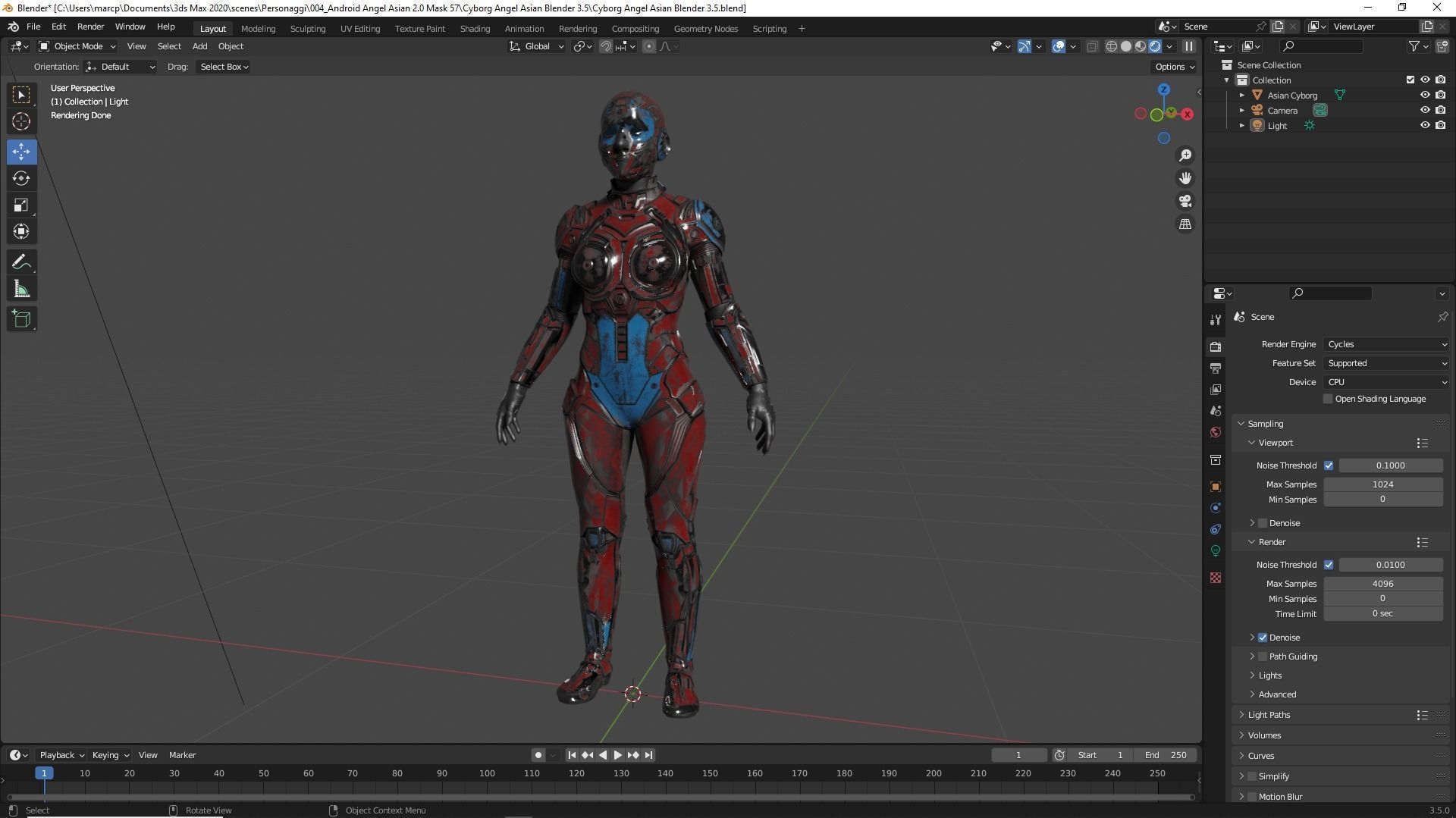Expand Asian Cyborg in outliner

click(x=1242, y=96)
